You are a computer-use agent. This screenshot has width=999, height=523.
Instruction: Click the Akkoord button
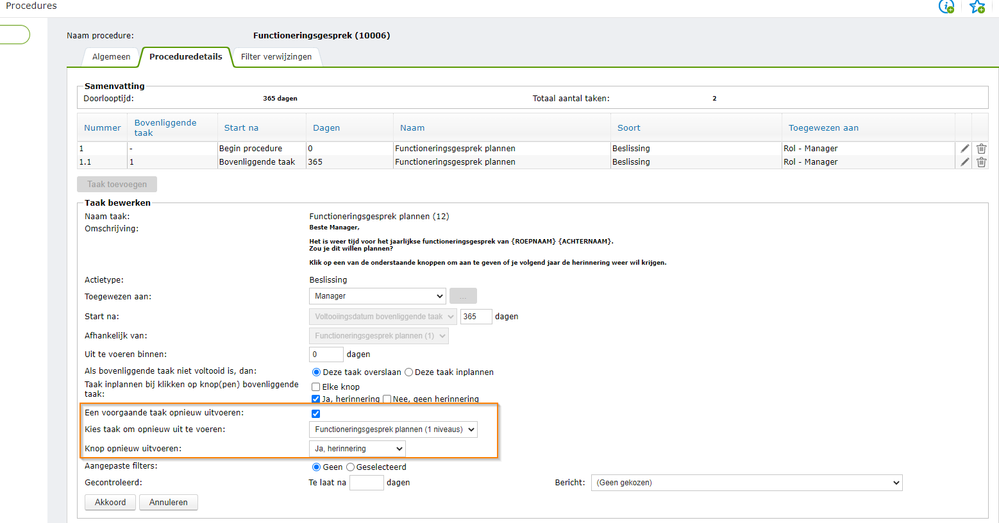pyautogui.click(x=109, y=502)
